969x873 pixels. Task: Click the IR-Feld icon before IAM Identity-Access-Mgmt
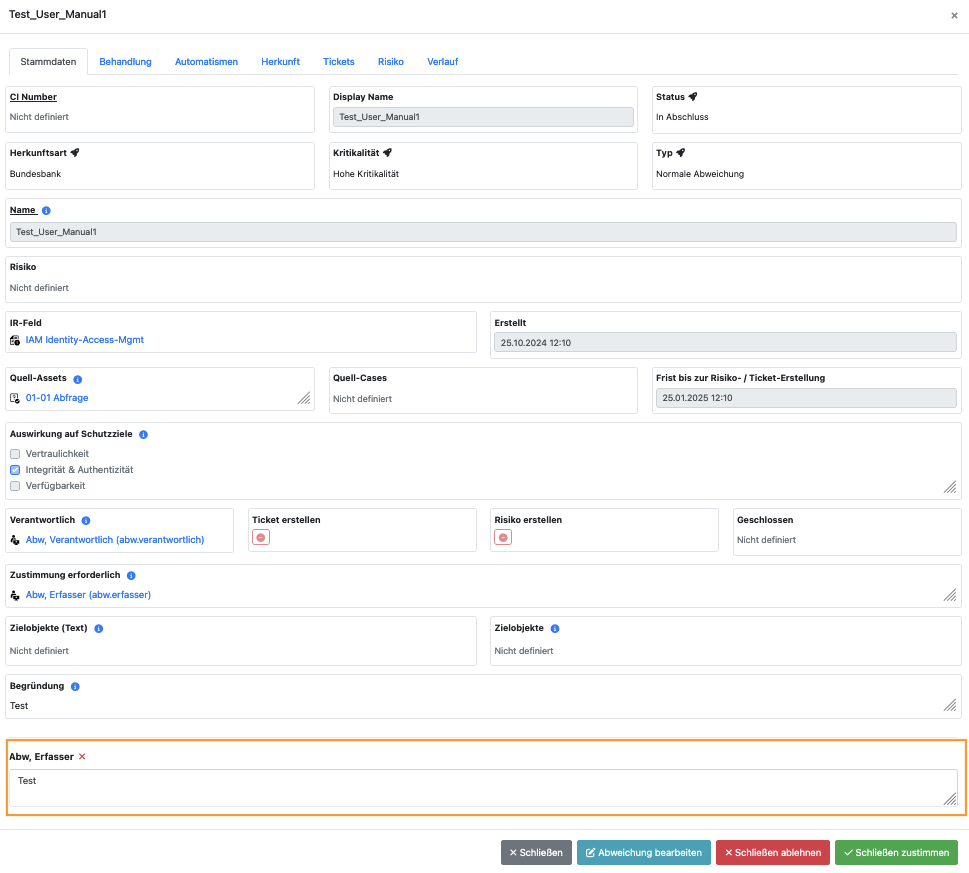(15, 340)
